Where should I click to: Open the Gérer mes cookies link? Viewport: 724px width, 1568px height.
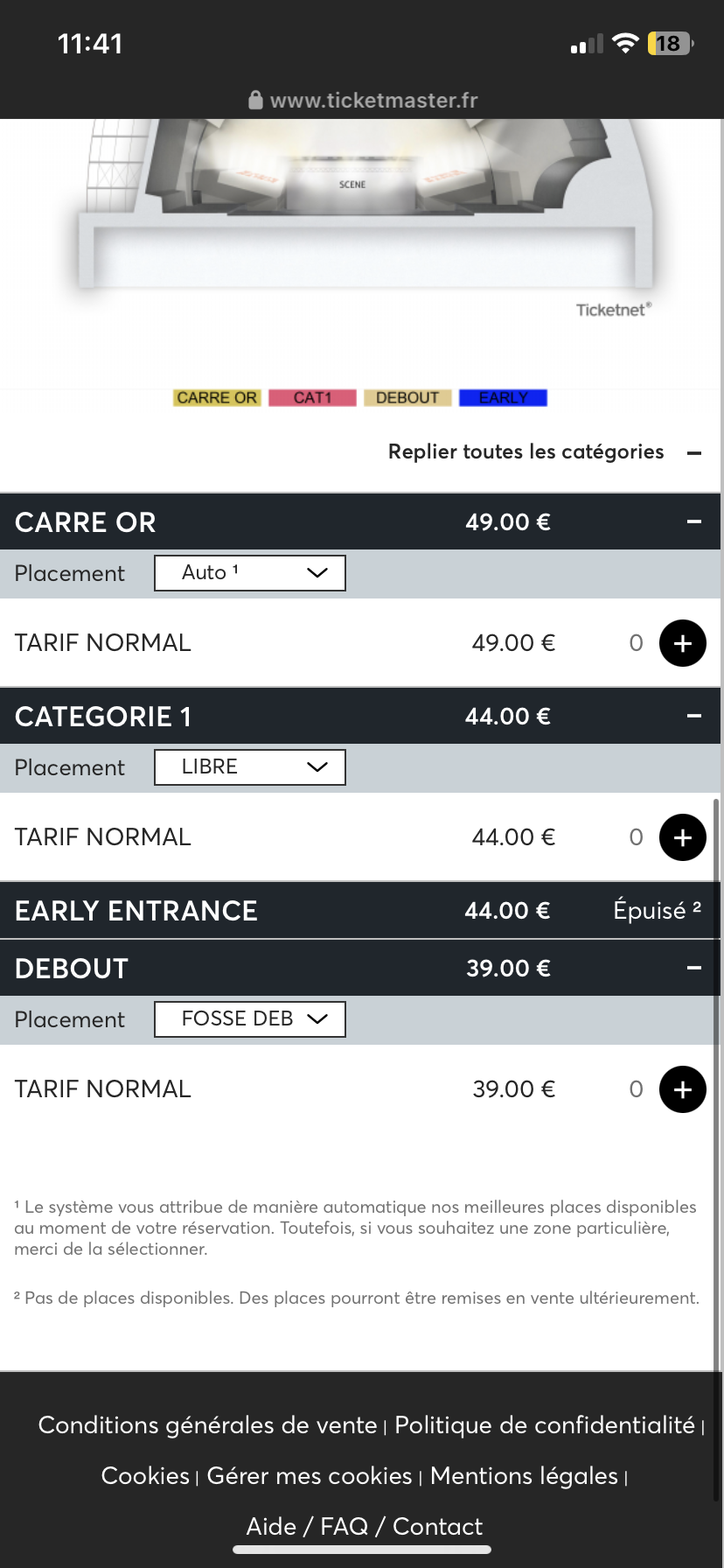tap(309, 1476)
